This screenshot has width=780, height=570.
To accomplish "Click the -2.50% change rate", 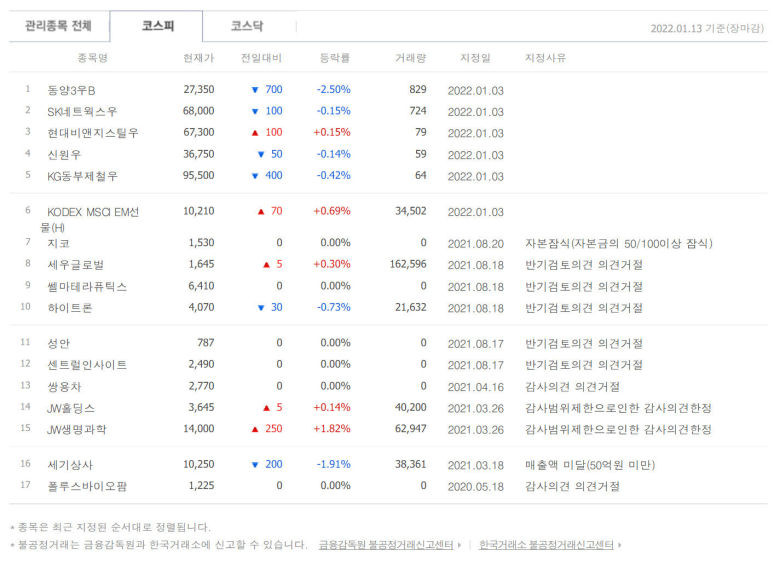I will coord(334,90).
